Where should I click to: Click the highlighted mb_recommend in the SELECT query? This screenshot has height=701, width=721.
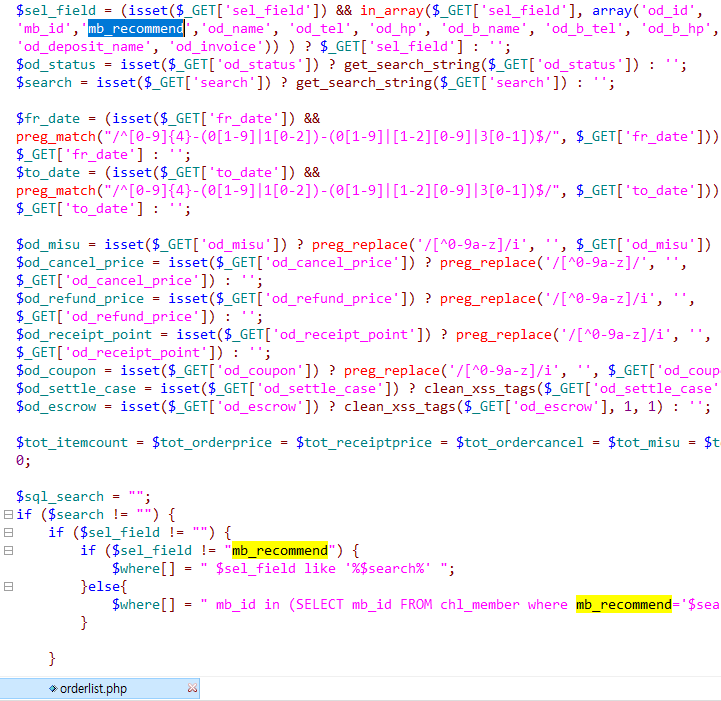pyautogui.click(x=623, y=605)
